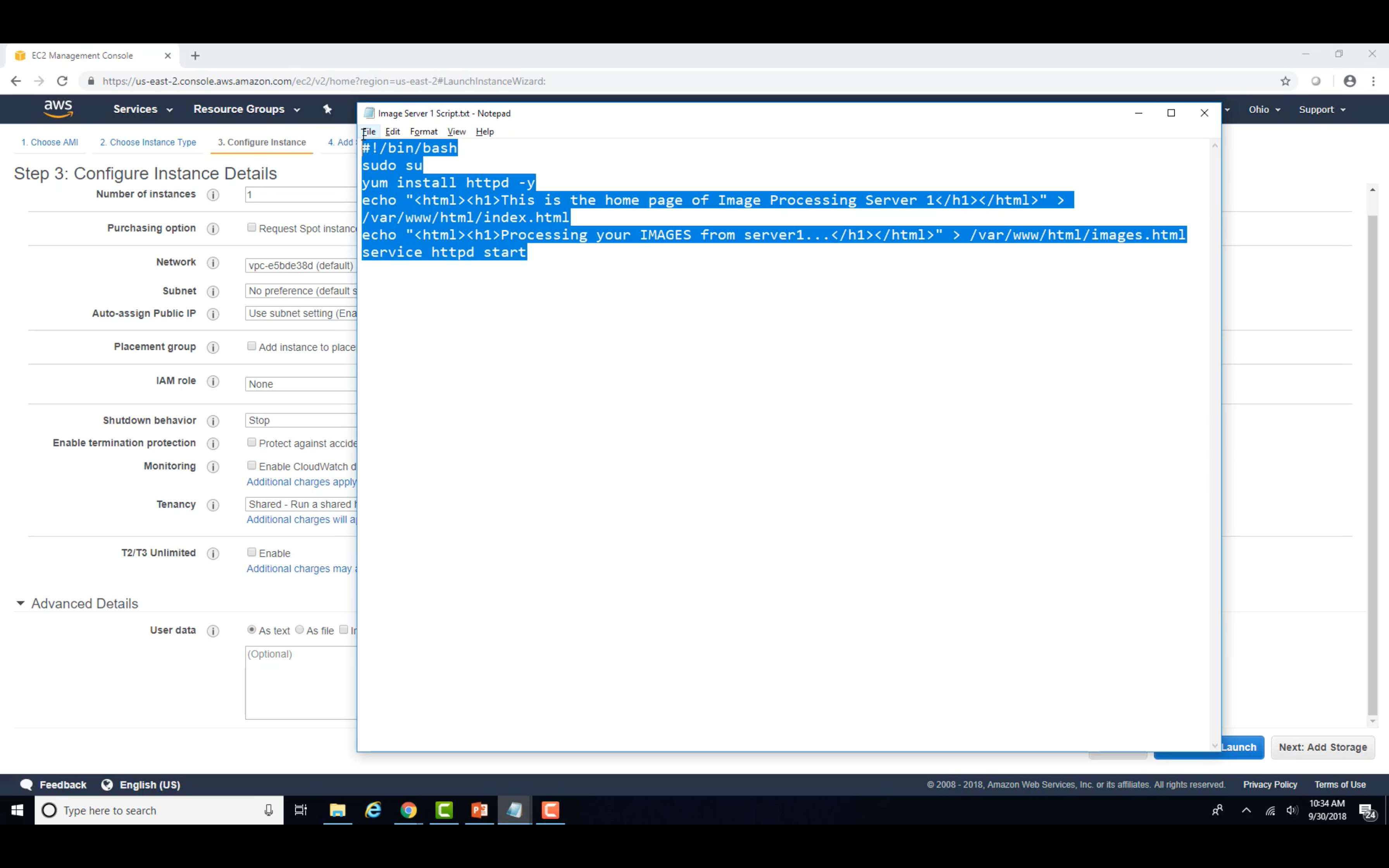Open File Explorer from the taskbar
This screenshot has height=868, width=1389.
[x=338, y=810]
